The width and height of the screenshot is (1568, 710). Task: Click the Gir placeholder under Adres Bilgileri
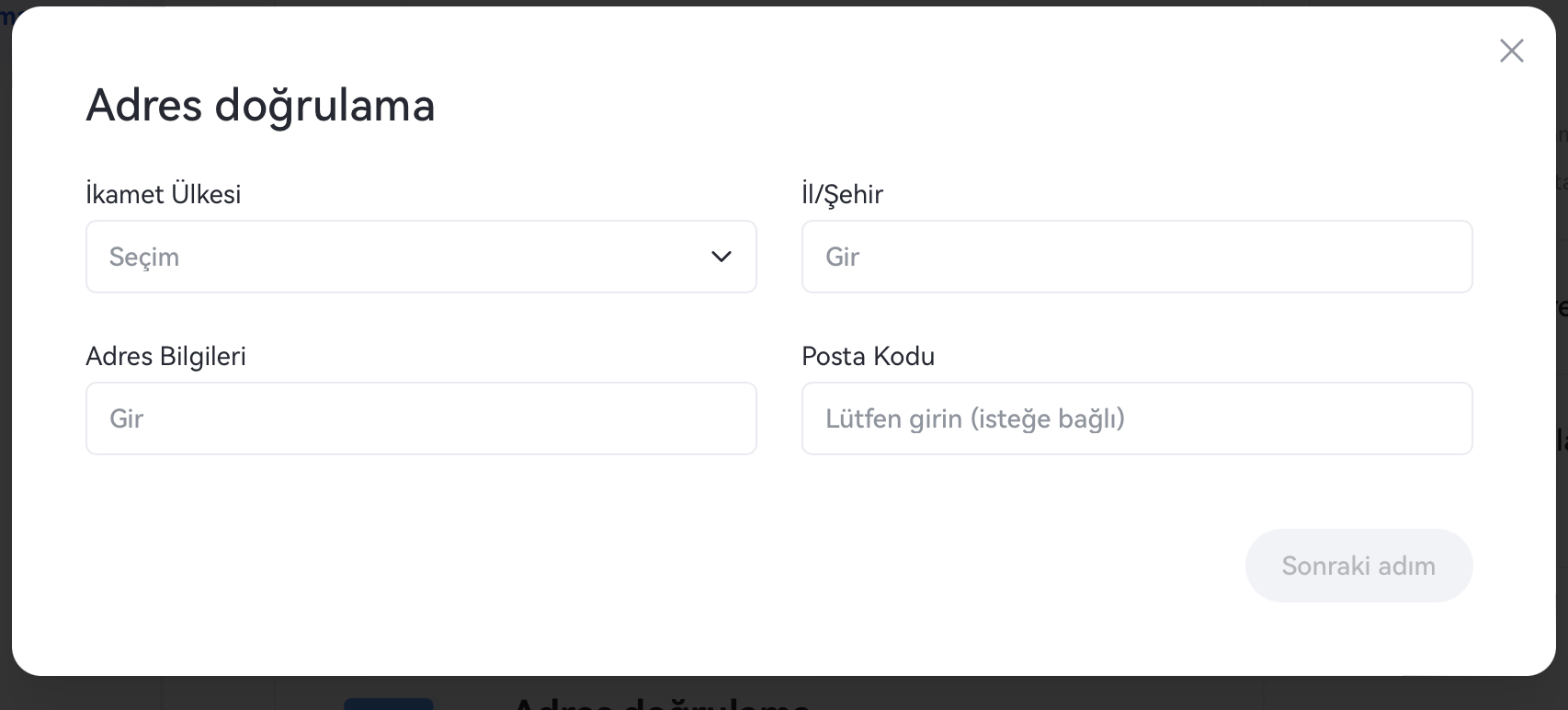click(x=127, y=418)
